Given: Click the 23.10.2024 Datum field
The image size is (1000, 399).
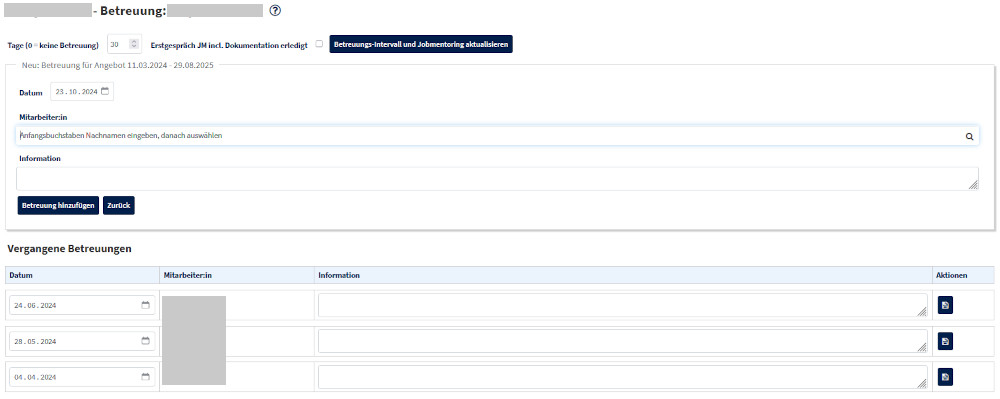Looking at the screenshot, I should (x=82, y=91).
